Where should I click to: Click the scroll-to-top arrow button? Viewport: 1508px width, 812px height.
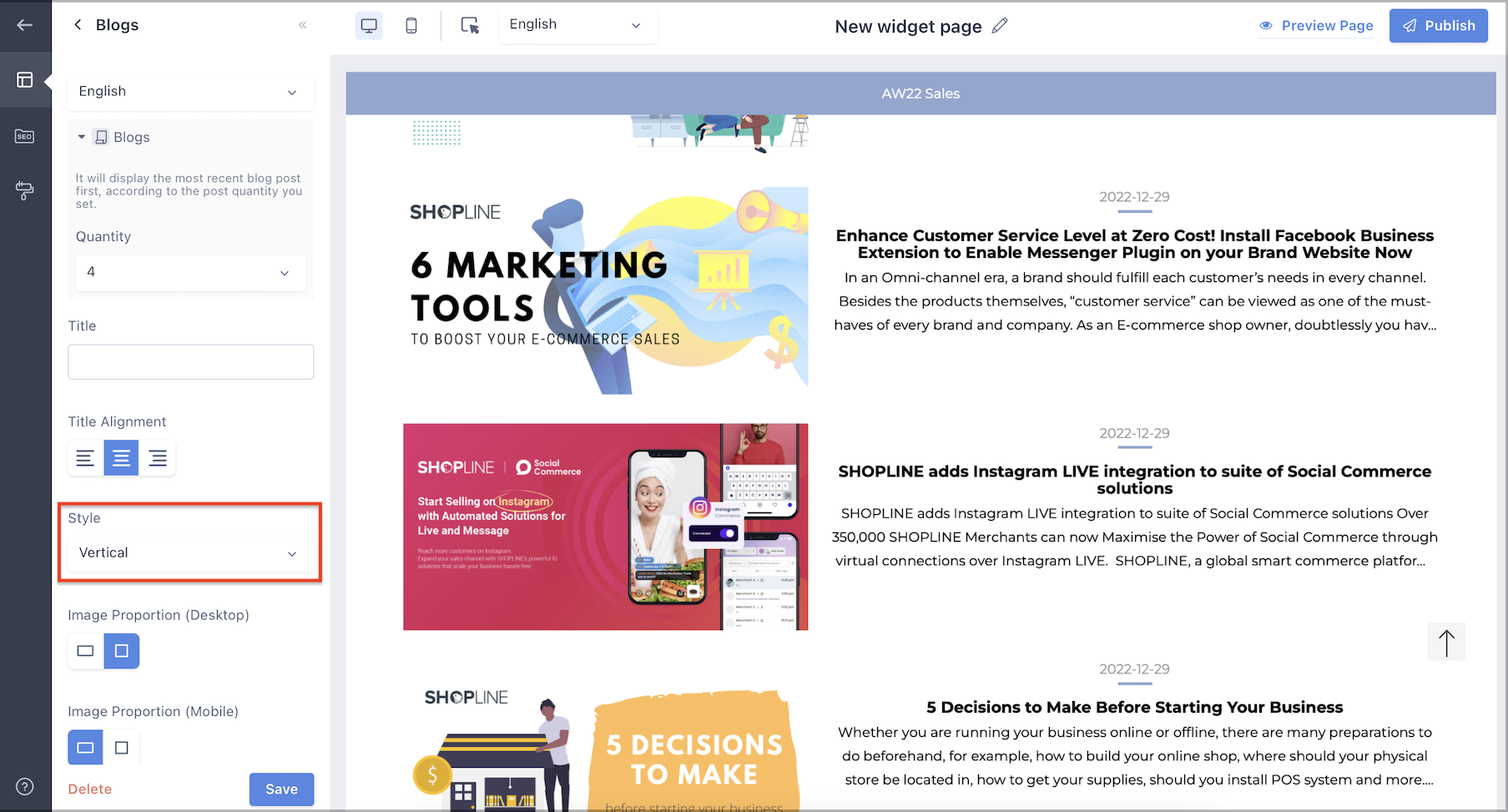point(1446,643)
